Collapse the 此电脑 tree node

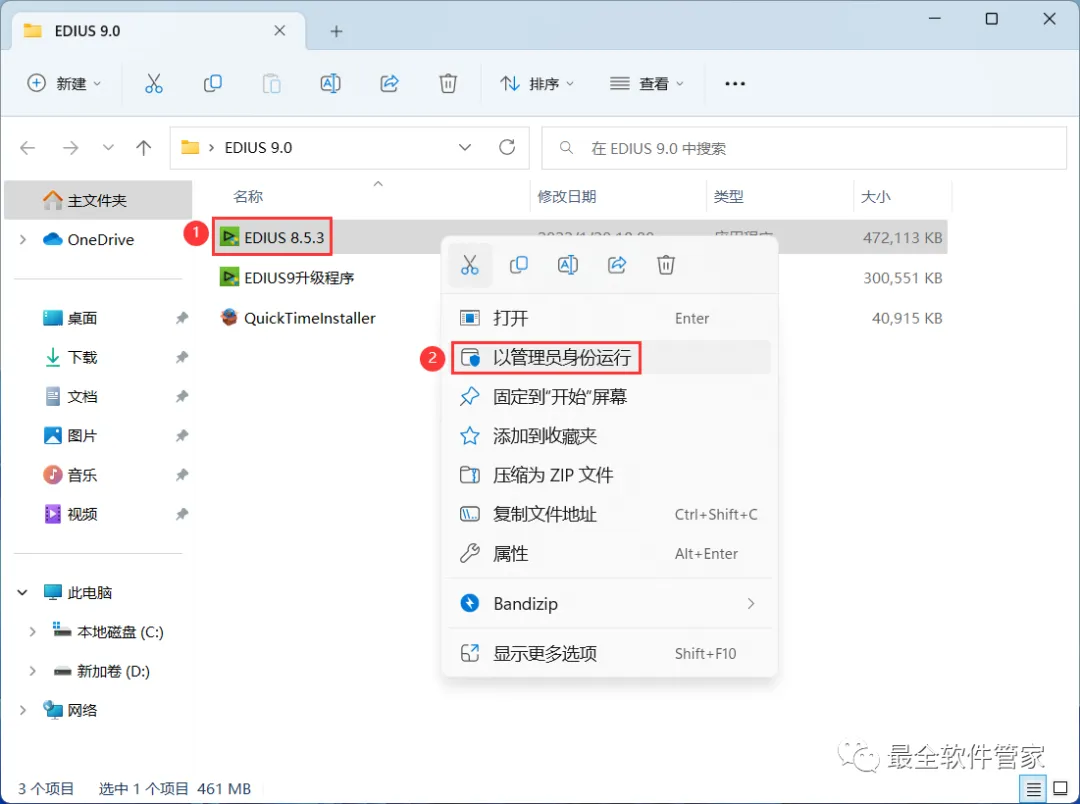(23, 592)
